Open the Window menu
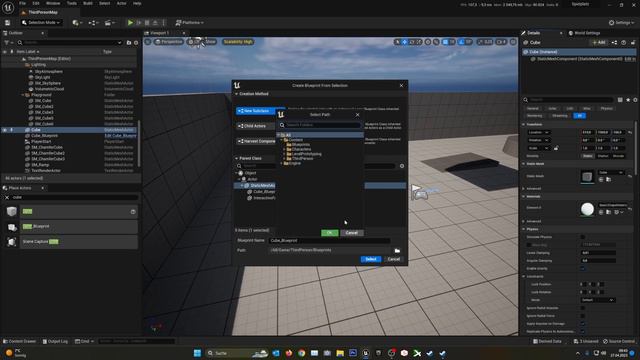The width and height of the screenshot is (640, 360). 53,3
